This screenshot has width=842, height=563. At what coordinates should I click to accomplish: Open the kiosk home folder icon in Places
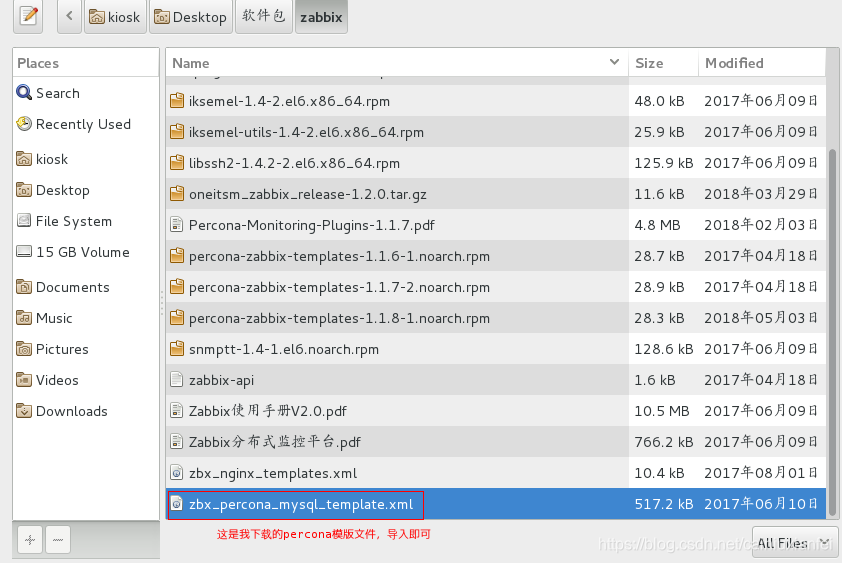pyautogui.click(x=24, y=159)
